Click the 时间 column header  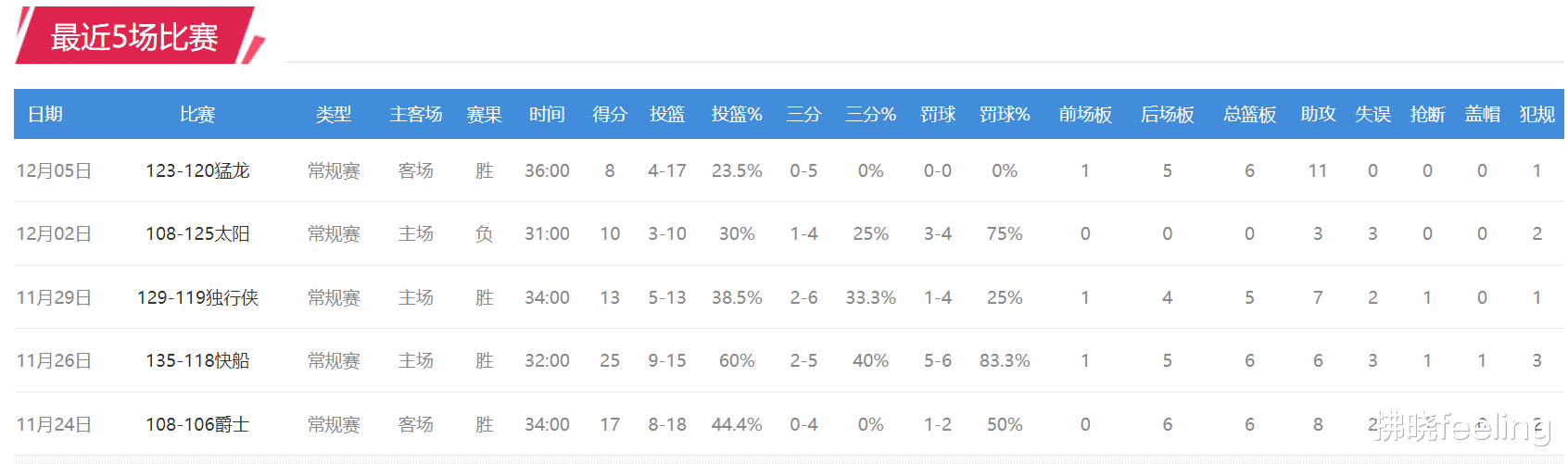(547, 114)
